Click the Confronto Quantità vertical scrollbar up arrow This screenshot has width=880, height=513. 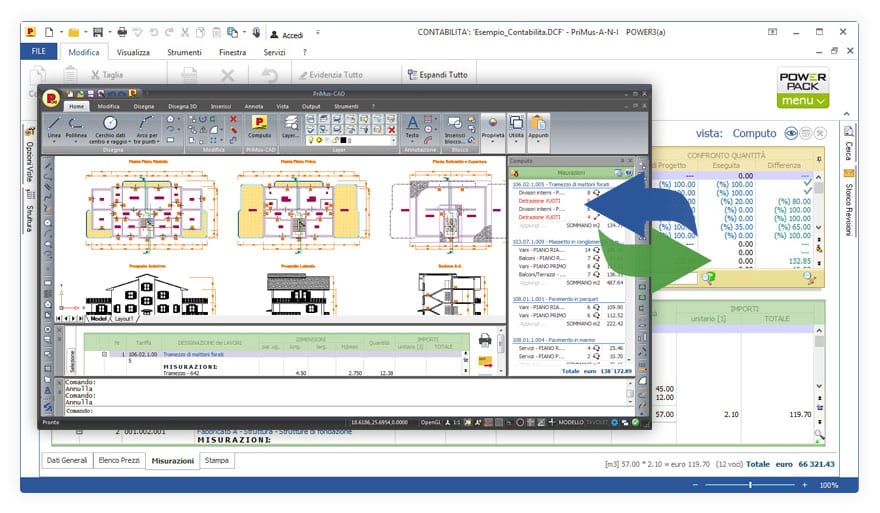(x=819, y=177)
